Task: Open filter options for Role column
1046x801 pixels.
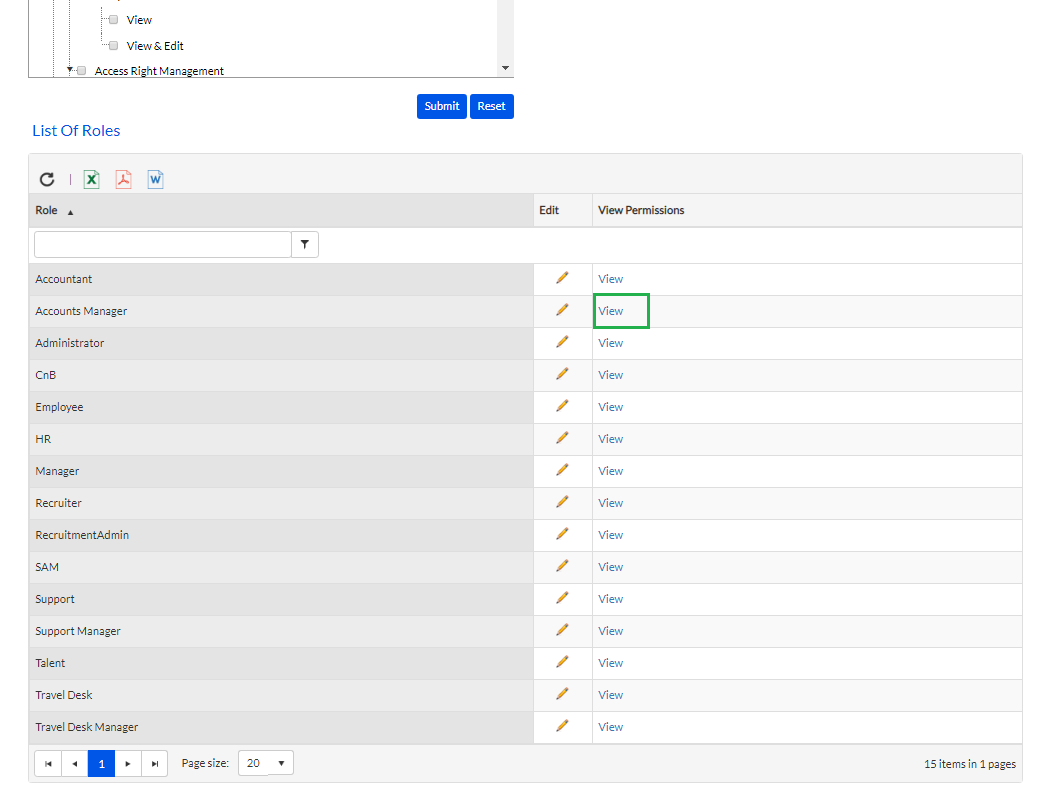Action: [305, 245]
